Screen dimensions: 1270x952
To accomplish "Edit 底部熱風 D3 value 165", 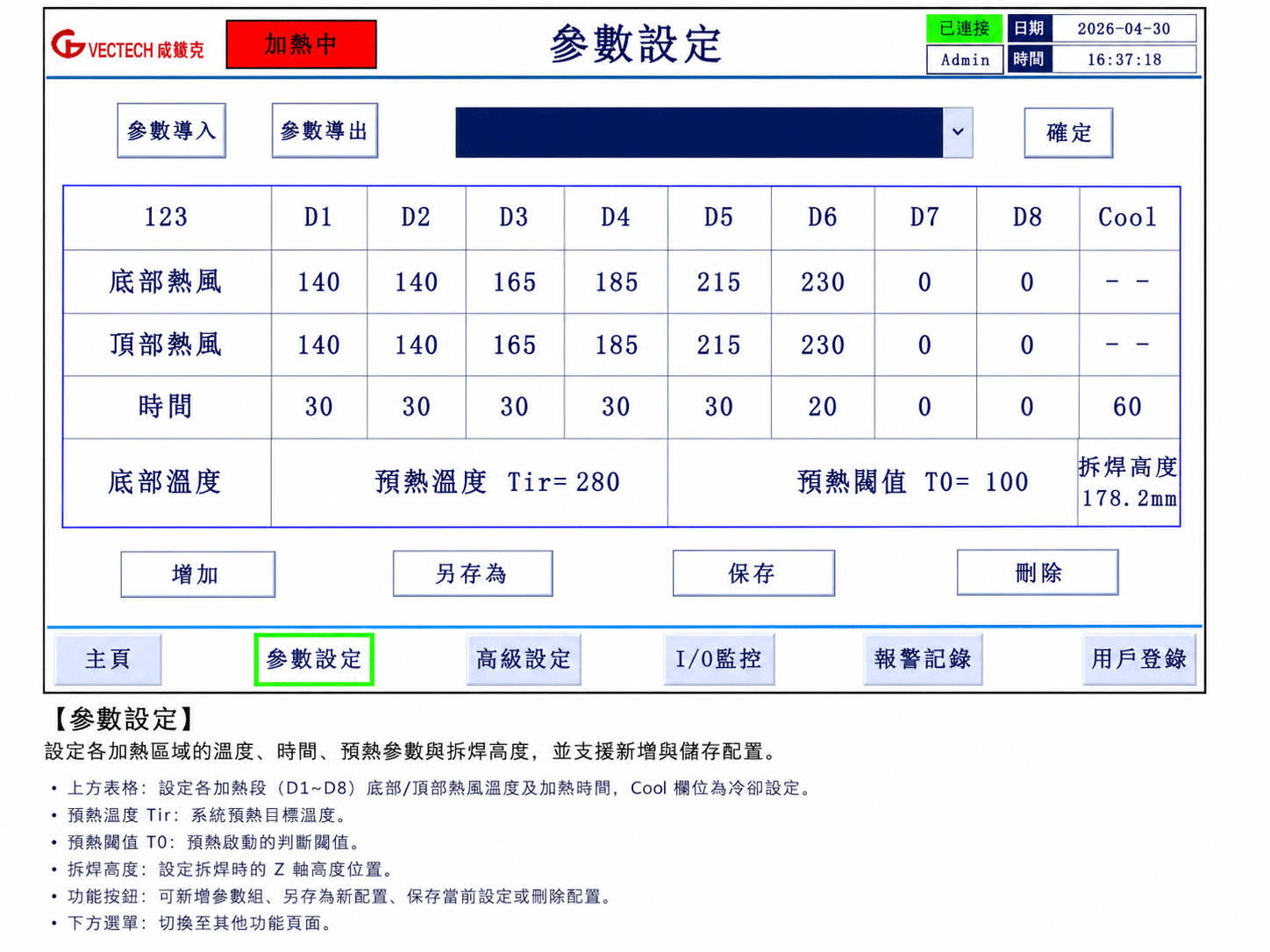I will coord(515,282).
